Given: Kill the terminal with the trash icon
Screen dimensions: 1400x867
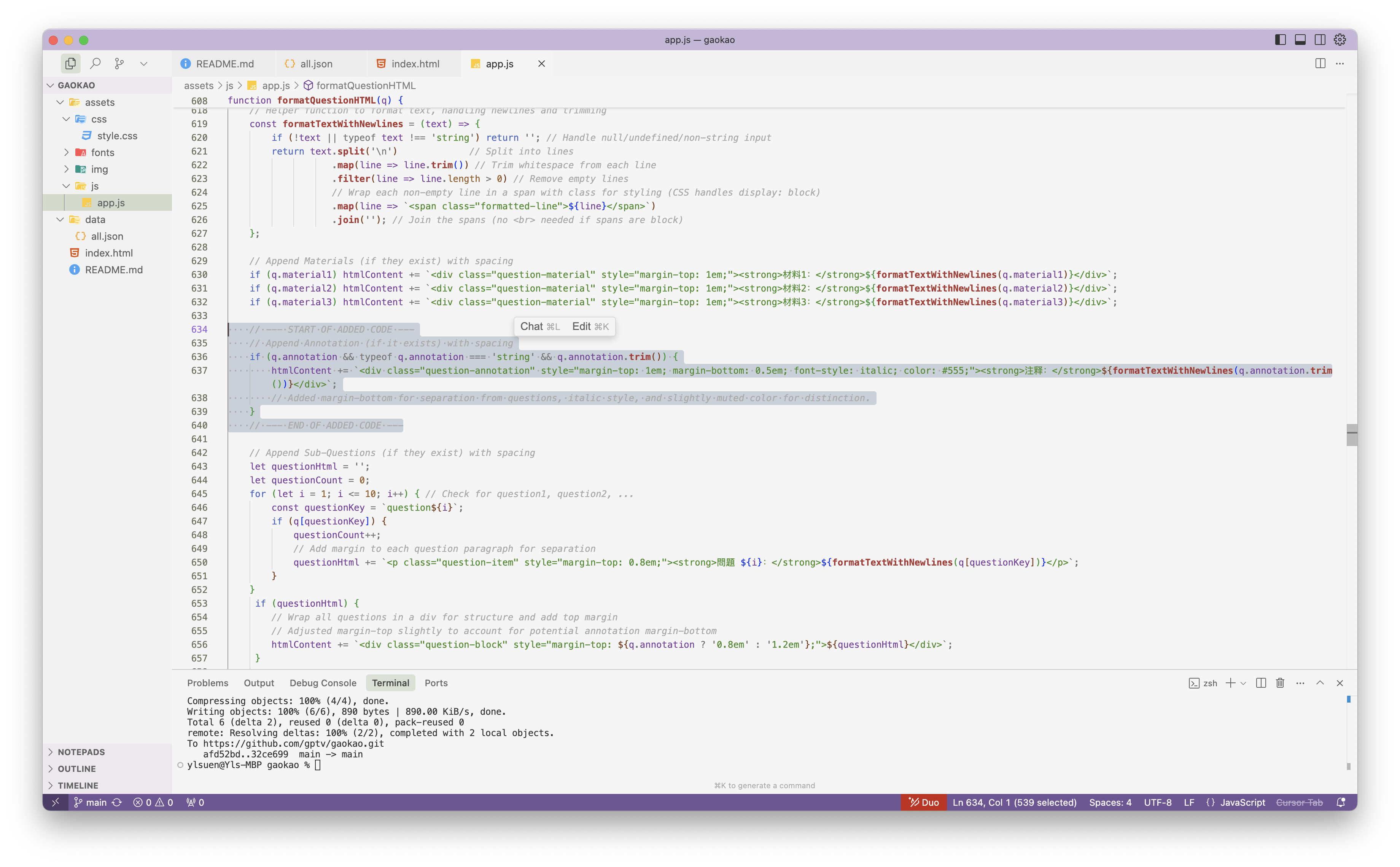Looking at the screenshot, I should (x=1280, y=683).
